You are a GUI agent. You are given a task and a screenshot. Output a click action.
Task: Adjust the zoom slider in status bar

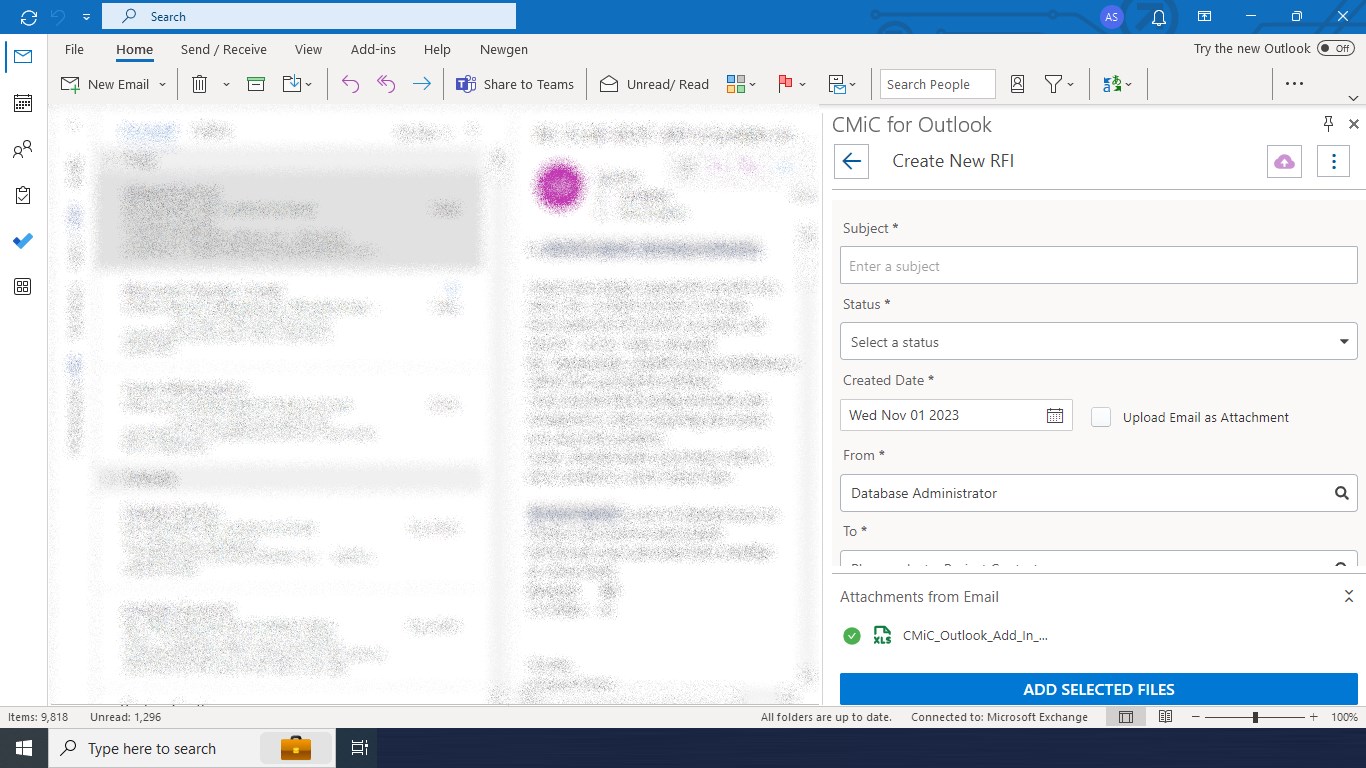(1255, 717)
